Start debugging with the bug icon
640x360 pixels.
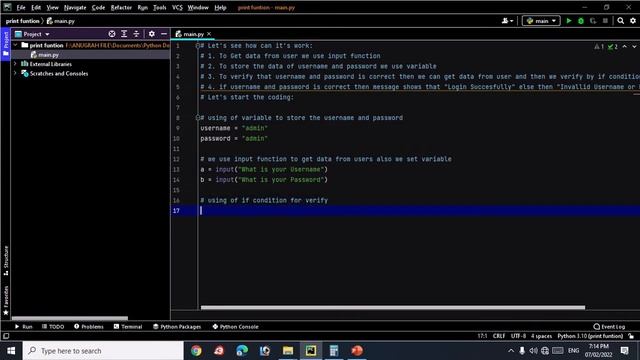(x=581, y=21)
